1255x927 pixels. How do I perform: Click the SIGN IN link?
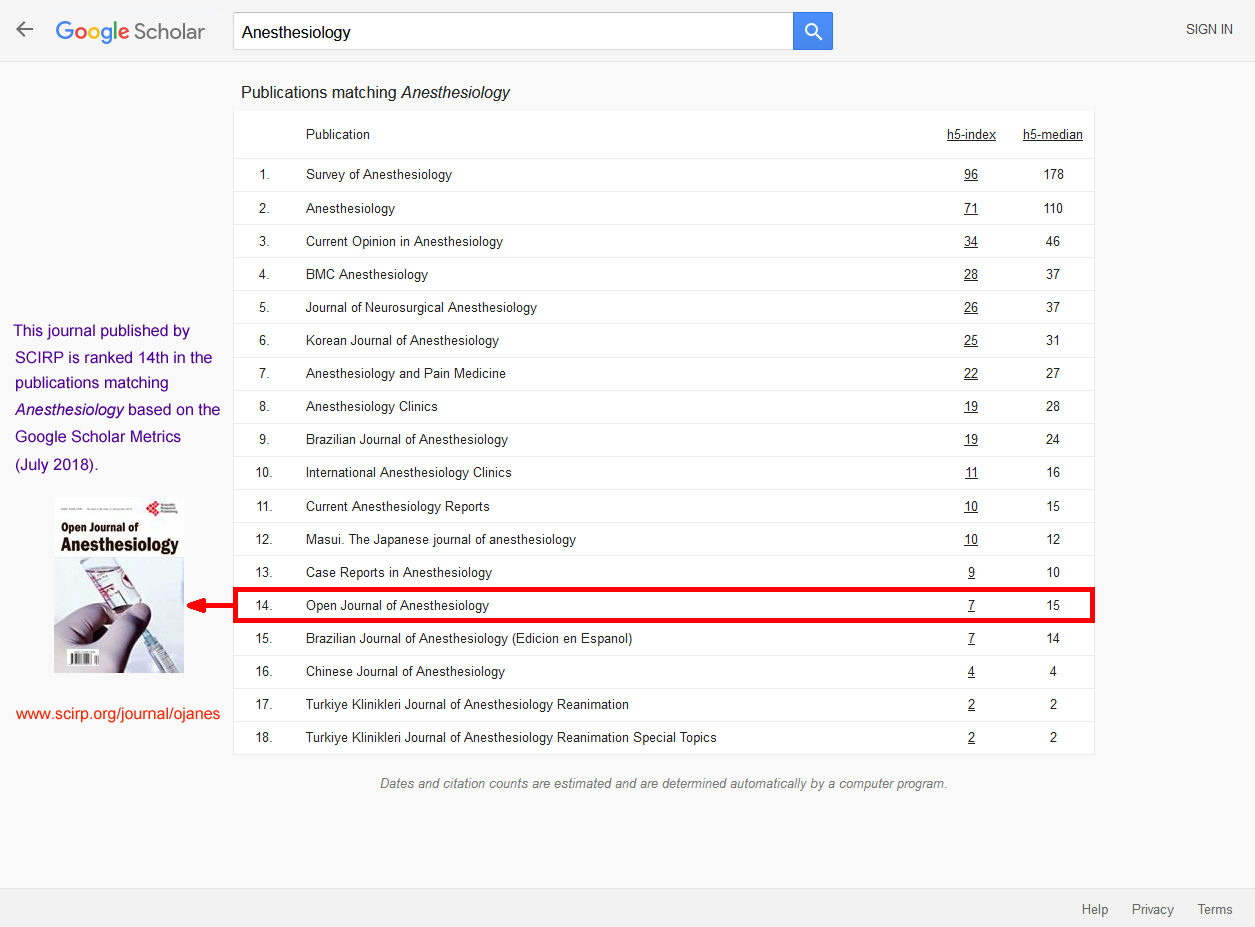1209,29
